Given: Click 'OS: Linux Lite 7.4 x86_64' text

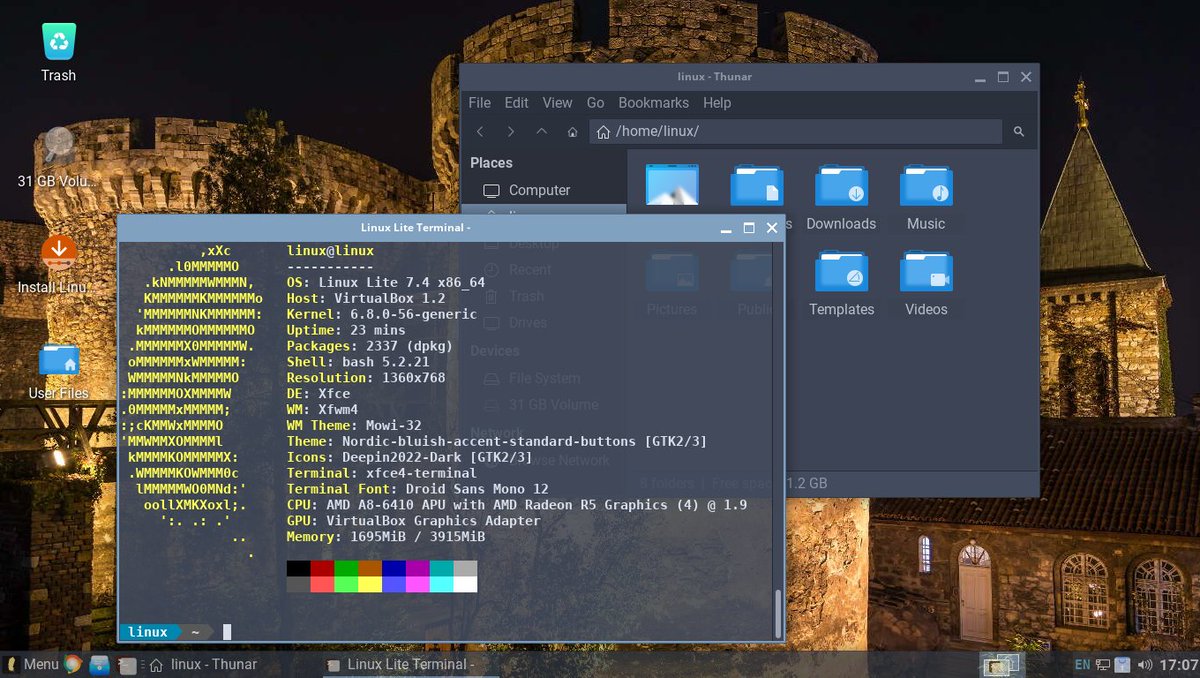Looking at the screenshot, I should click(x=385, y=283).
